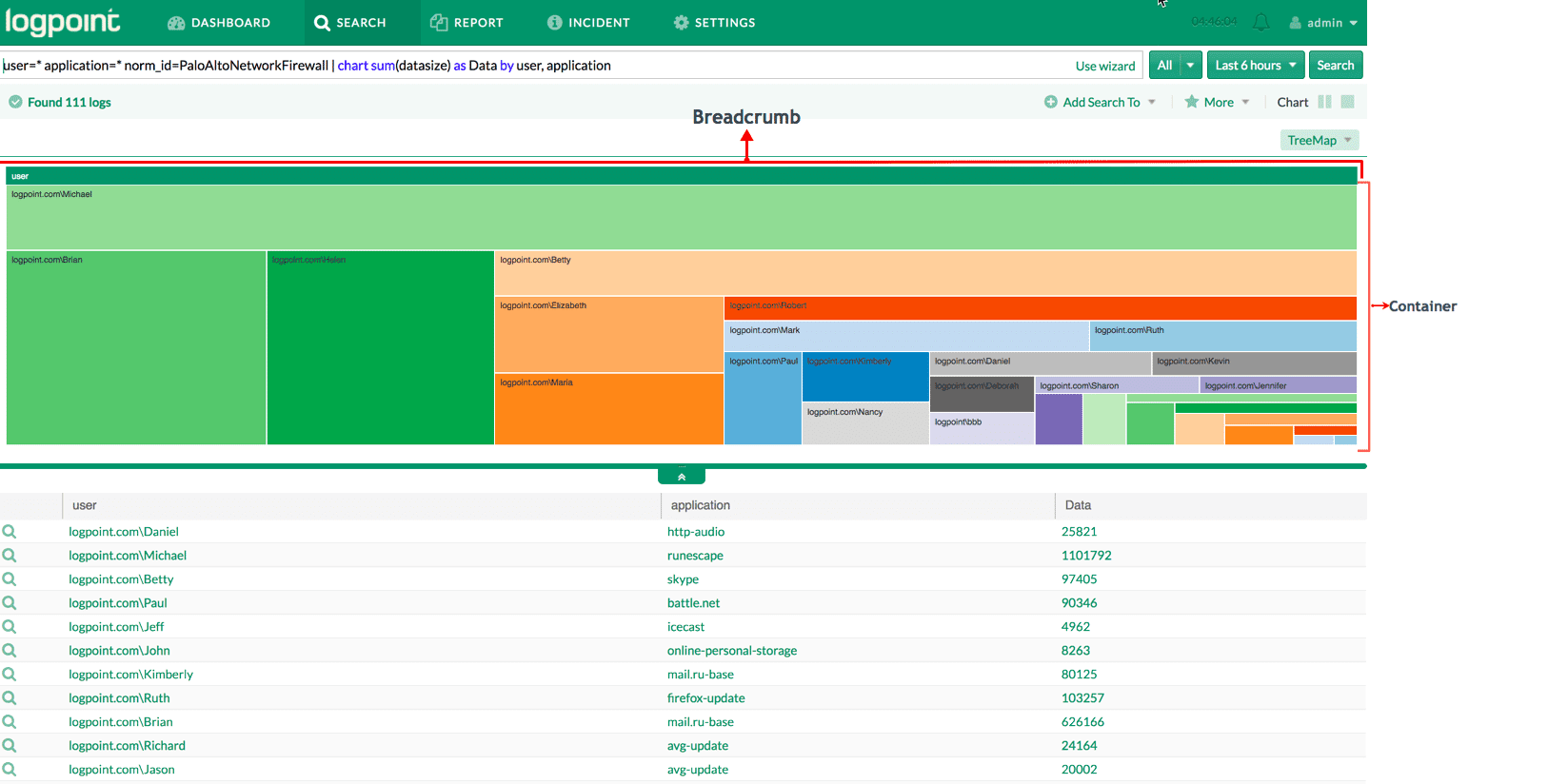Expand the All dropdown arrow
1548x784 pixels.
(x=1191, y=65)
